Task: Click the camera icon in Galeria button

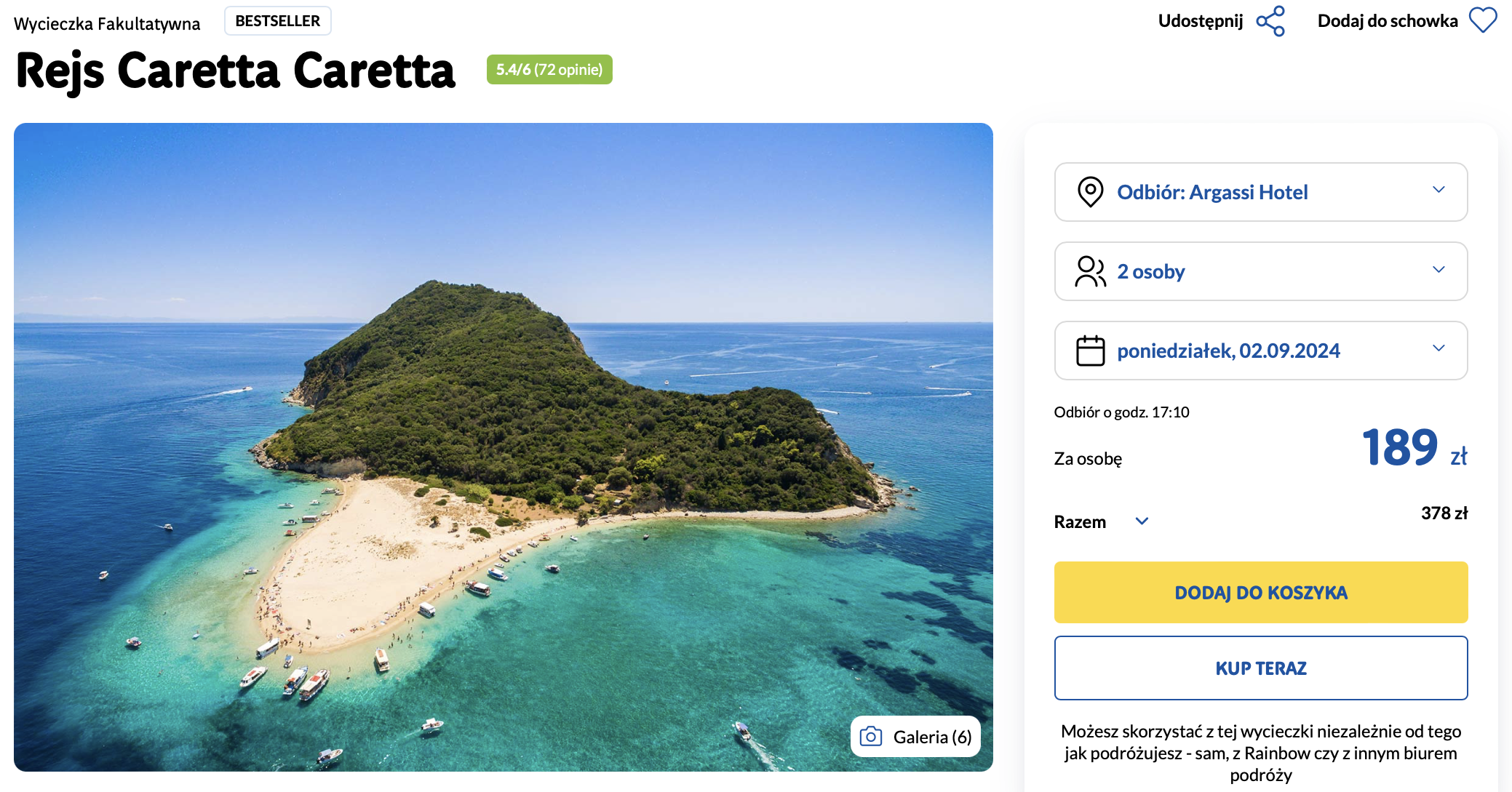Action: coord(870,737)
